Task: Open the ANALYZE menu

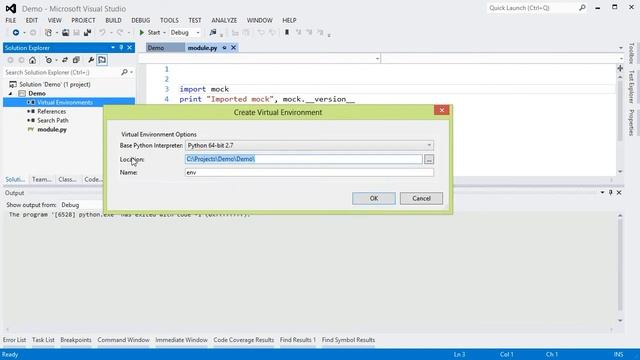Action: [224, 20]
